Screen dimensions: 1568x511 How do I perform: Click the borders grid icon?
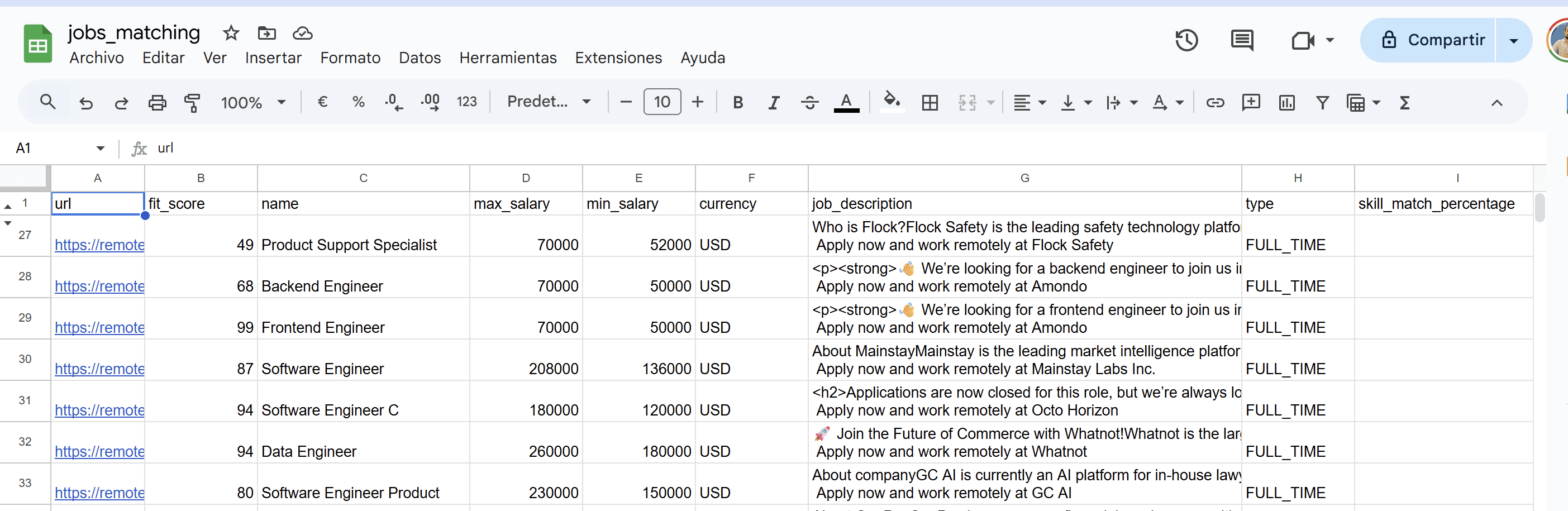pyautogui.click(x=930, y=102)
